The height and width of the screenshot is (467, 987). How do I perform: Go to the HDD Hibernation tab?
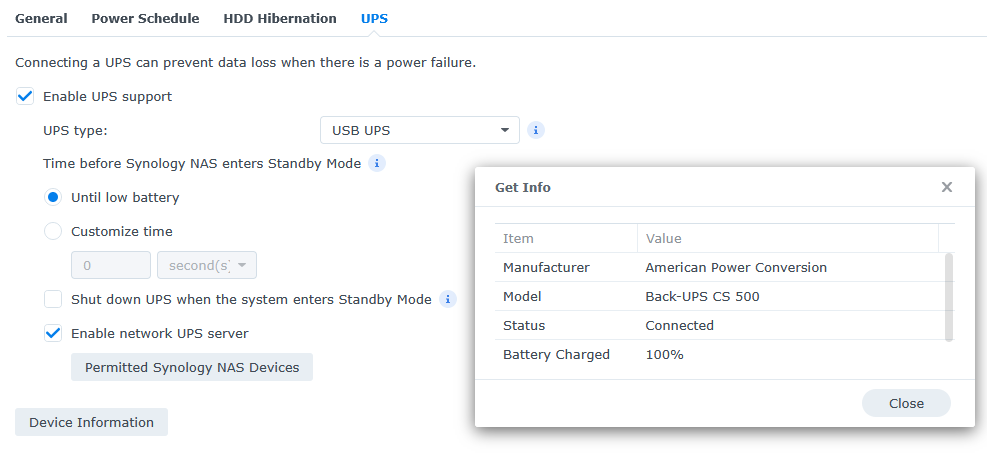tap(280, 18)
